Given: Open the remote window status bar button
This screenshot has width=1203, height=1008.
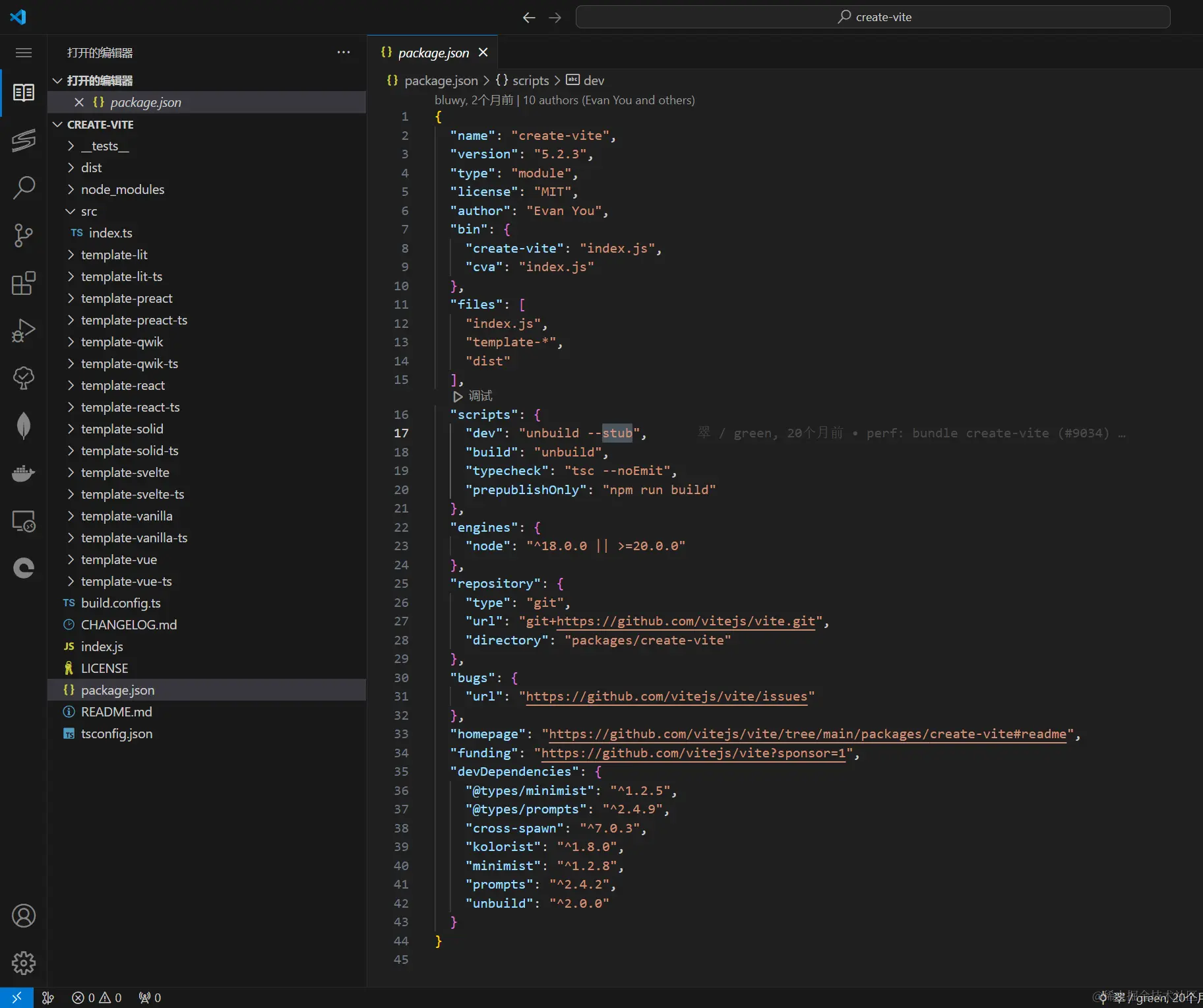Looking at the screenshot, I should 16,997.
